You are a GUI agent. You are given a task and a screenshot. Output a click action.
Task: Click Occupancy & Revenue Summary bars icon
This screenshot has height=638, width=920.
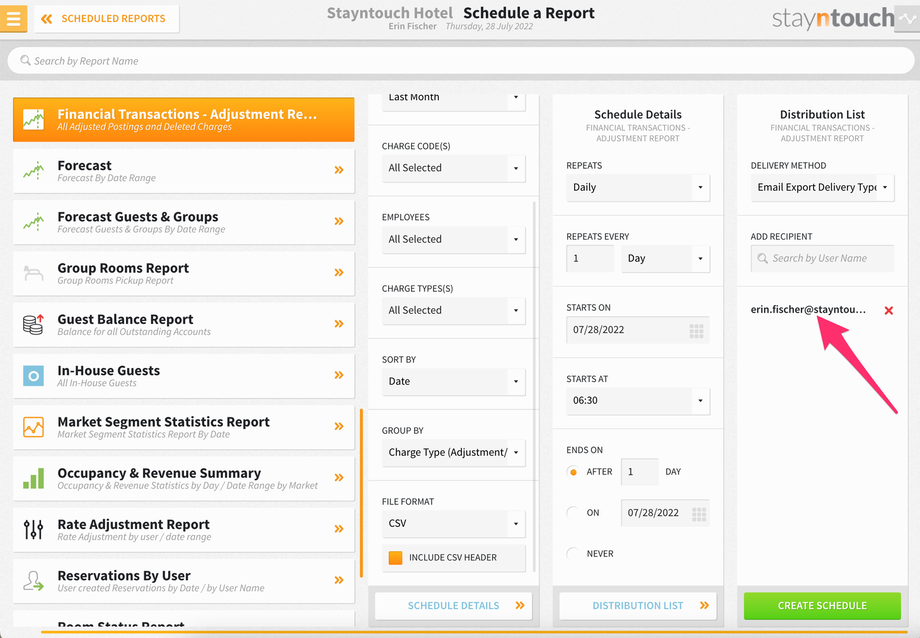pyautogui.click(x=33, y=478)
